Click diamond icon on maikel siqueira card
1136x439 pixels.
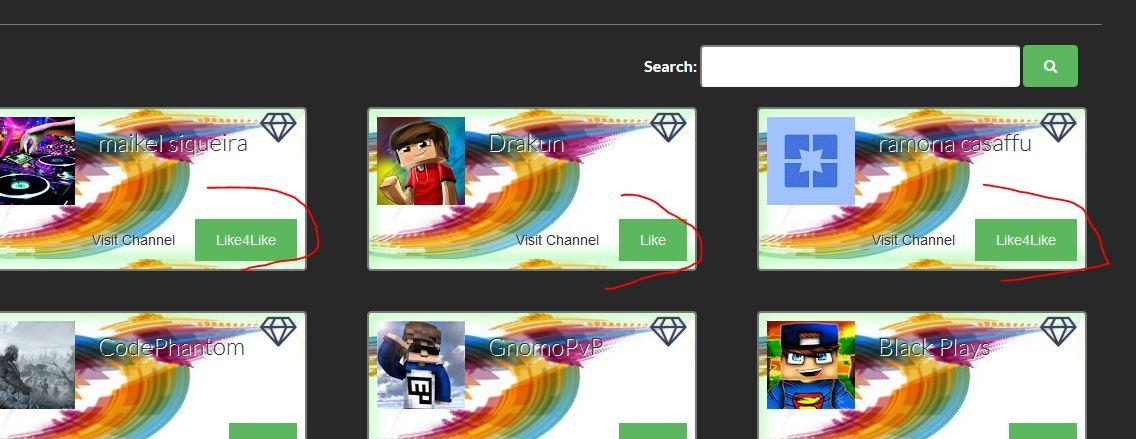[x=278, y=127]
